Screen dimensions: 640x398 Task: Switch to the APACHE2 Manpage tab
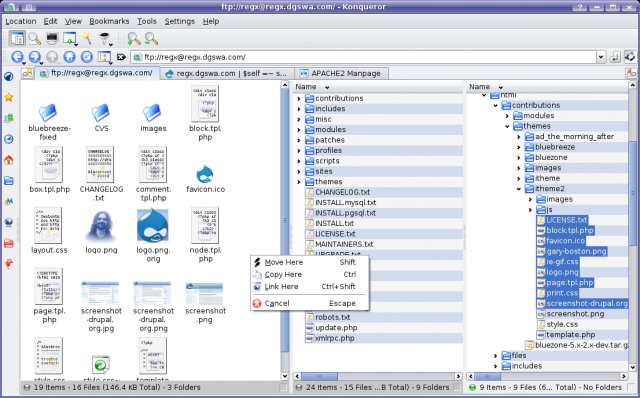[x=341, y=73]
